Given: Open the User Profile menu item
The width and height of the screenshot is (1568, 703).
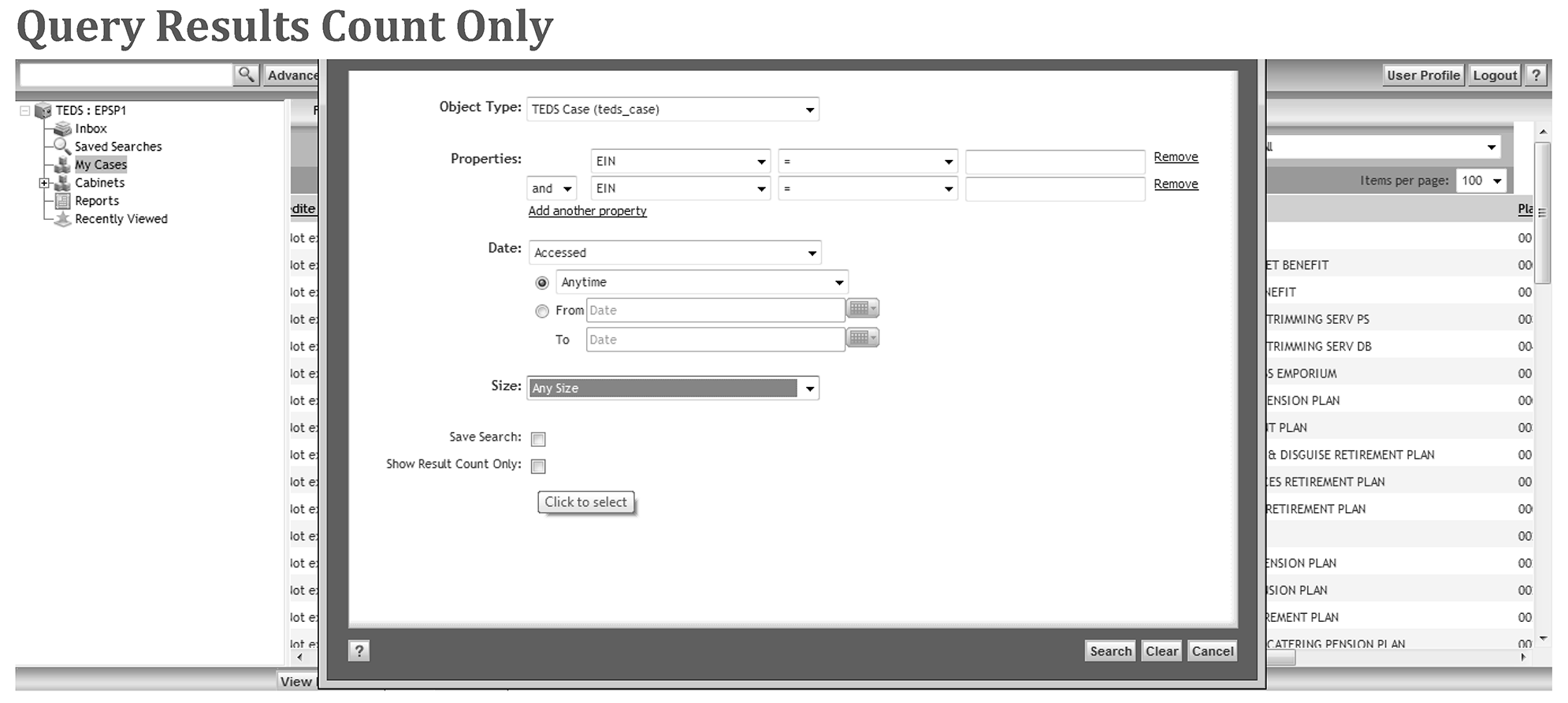Looking at the screenshot, I should [x=1422, y=76].
